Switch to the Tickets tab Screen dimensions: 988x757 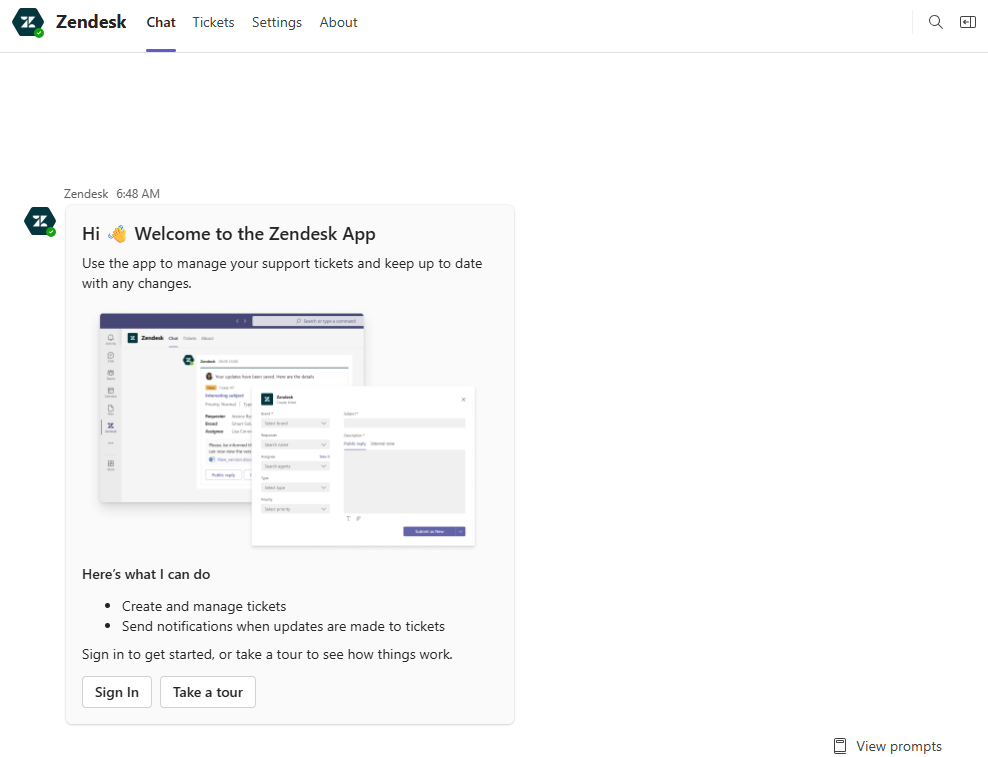pyautogui.click(x=213, y=22)
